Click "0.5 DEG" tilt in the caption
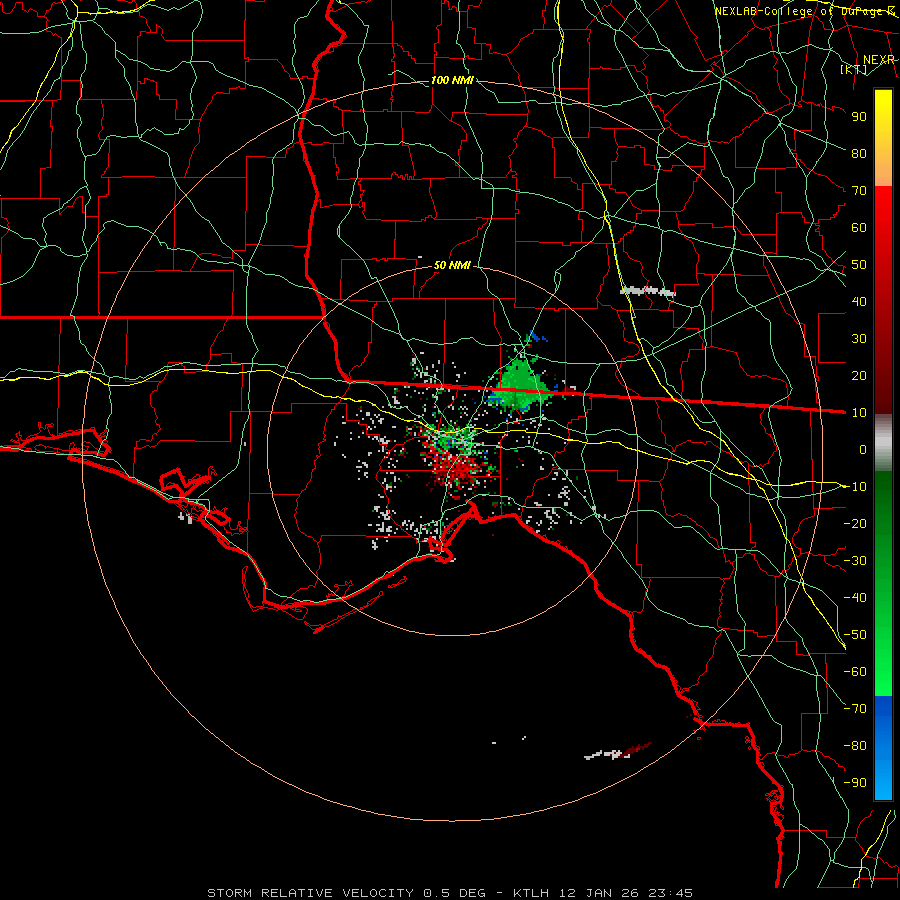The width and height of the screenshot is (900, 900). pyautogui.click(x=455, y=893)
